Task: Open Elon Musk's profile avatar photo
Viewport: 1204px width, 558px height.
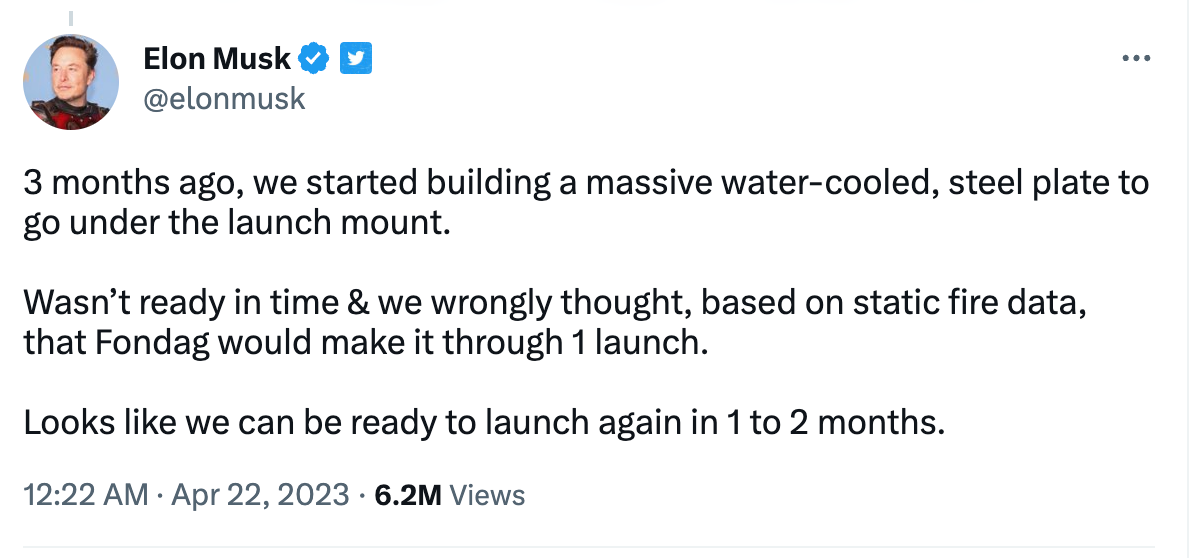Action: [x=70, y=83]
